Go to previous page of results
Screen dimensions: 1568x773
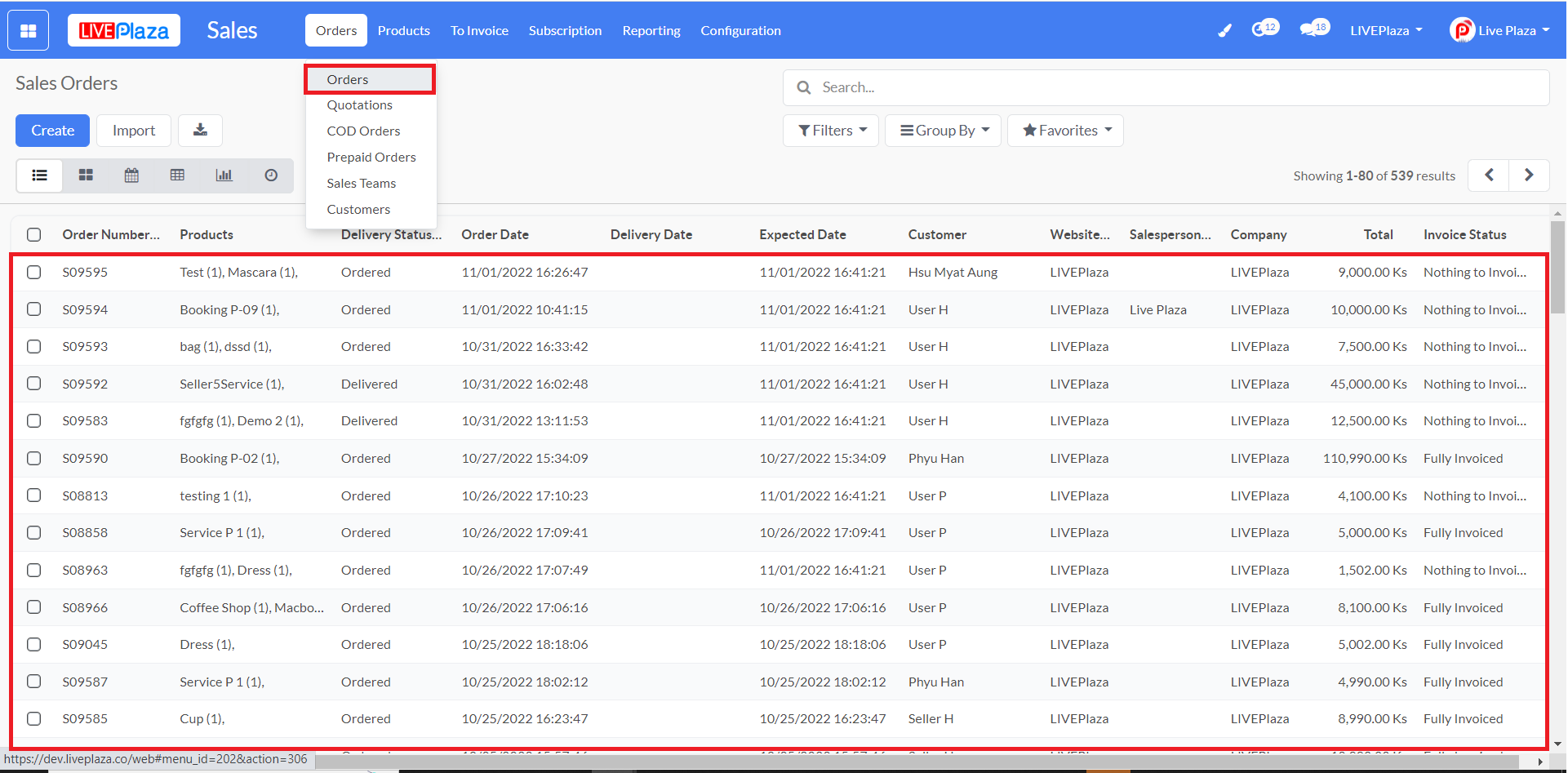pos(1489,175)
